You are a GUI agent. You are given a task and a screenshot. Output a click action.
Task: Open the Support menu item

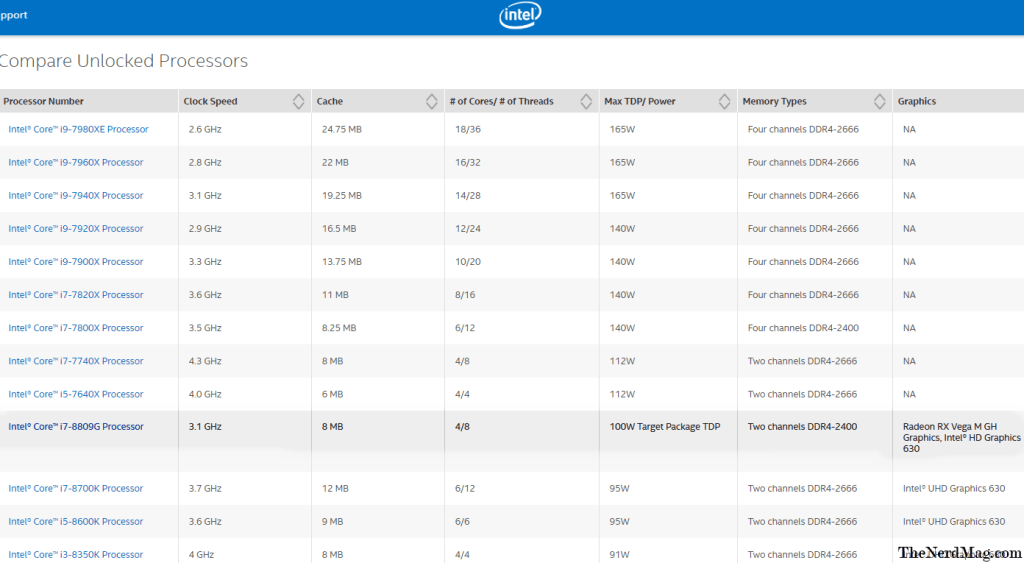click(x=14, y=15)
